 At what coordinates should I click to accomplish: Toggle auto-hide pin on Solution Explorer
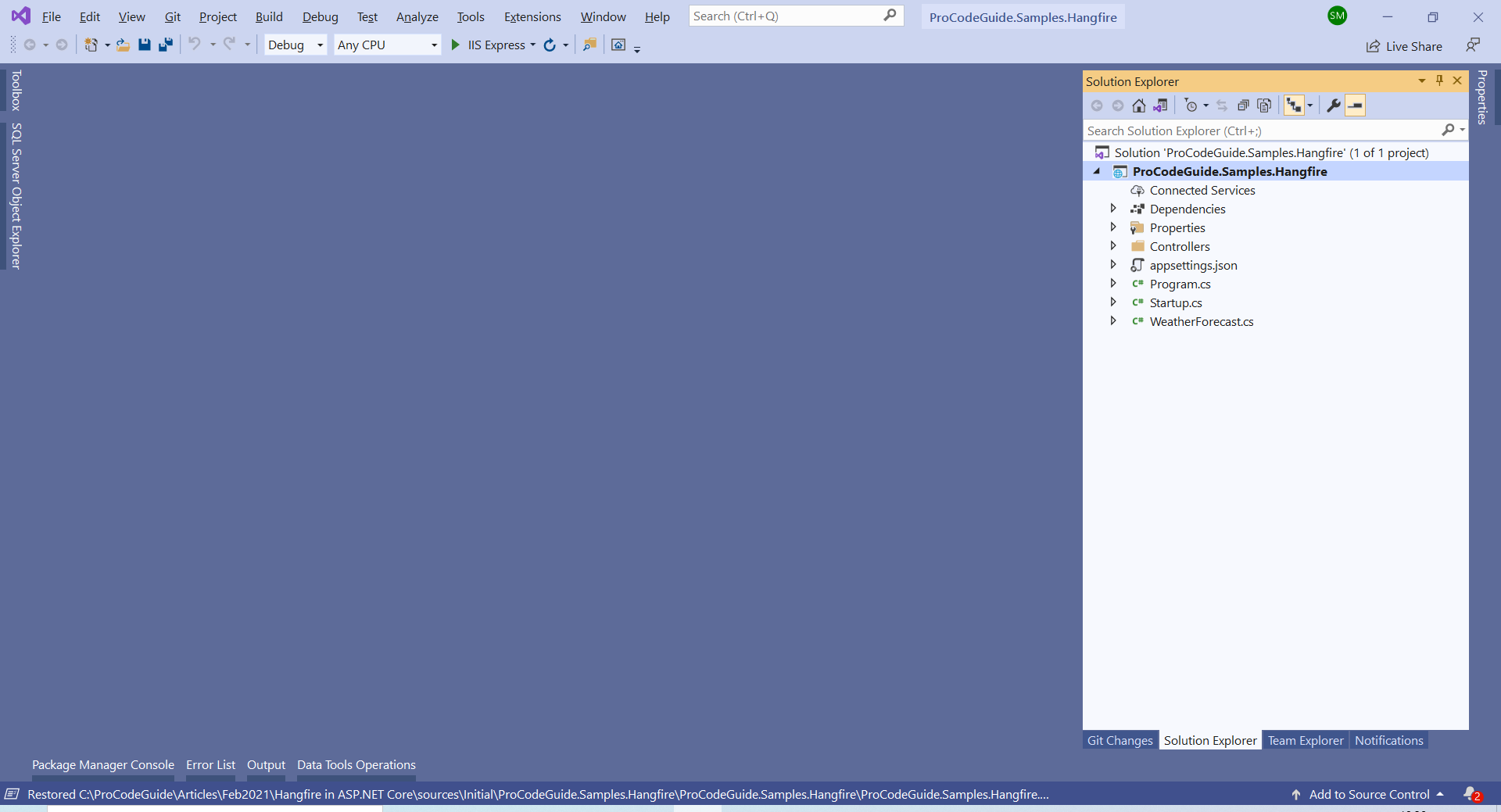[1439, 80]
